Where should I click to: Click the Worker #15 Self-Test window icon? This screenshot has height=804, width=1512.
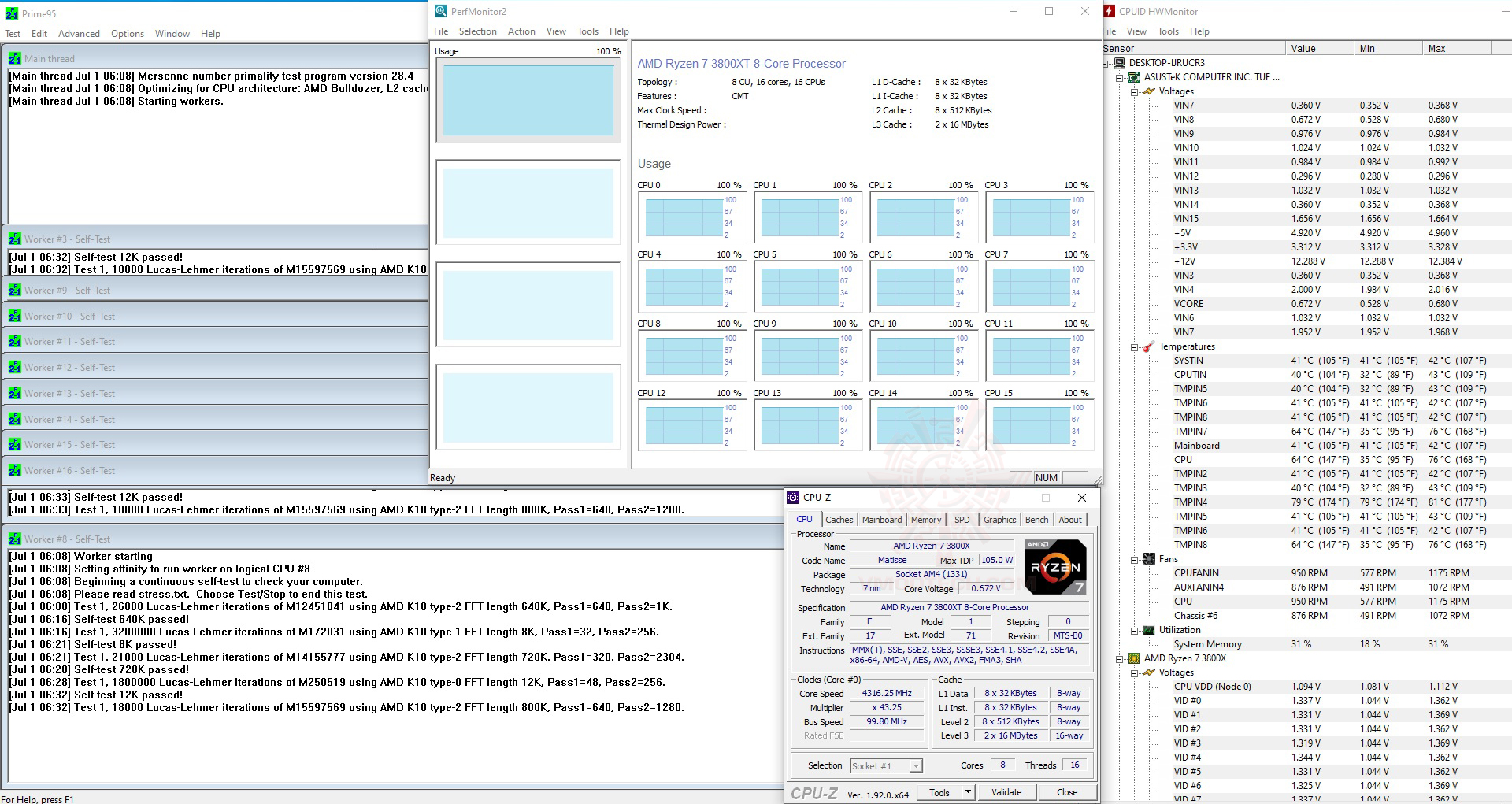[15, 444]
